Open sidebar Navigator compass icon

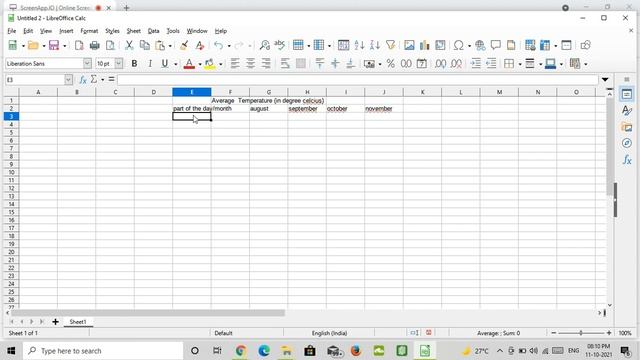click(x=627, y=143)
